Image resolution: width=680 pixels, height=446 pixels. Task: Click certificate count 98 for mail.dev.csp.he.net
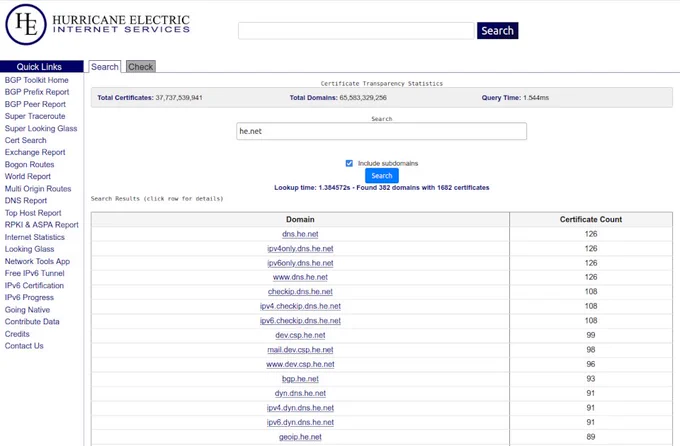591,350
